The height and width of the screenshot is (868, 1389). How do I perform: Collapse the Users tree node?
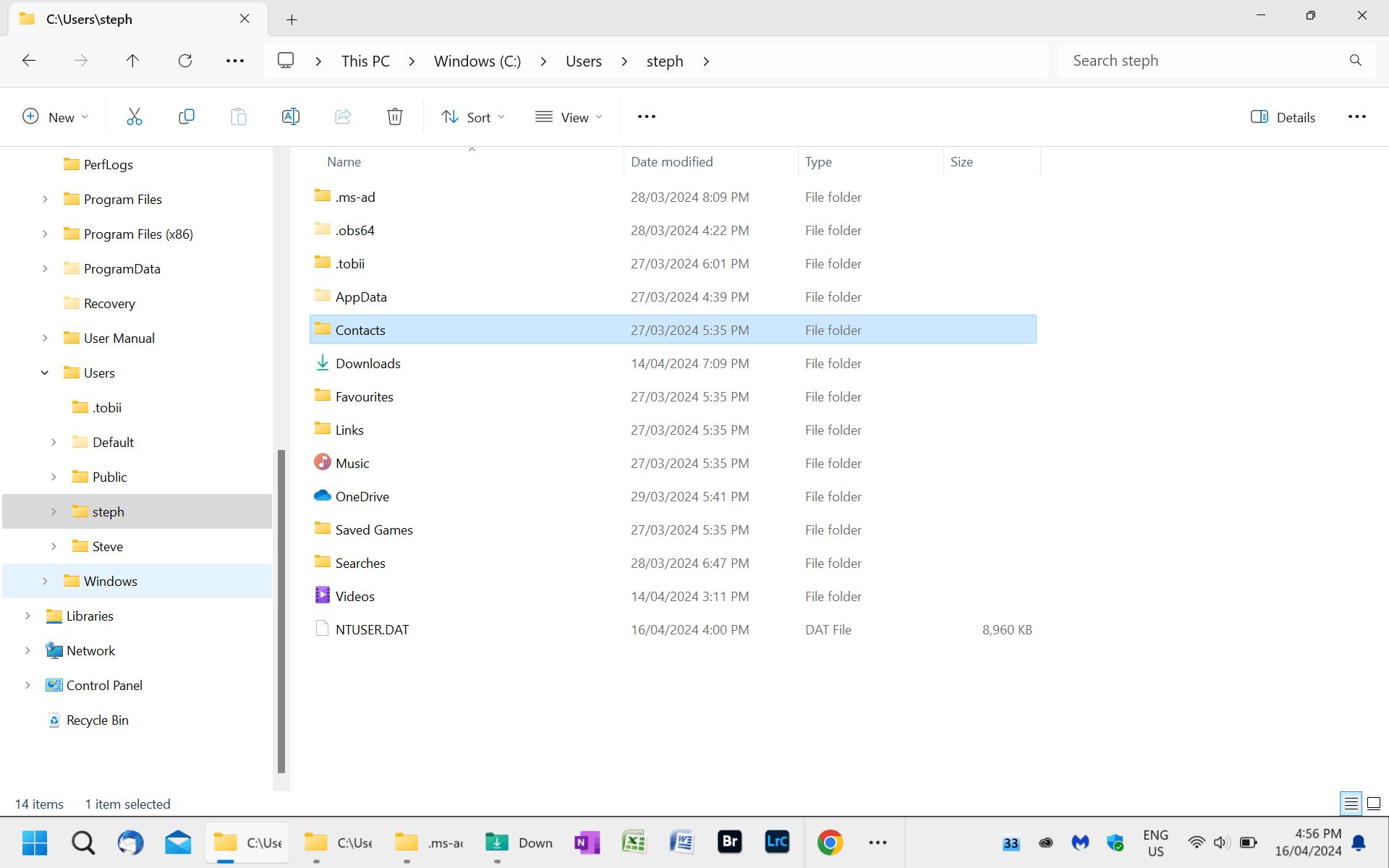point(45,373)
